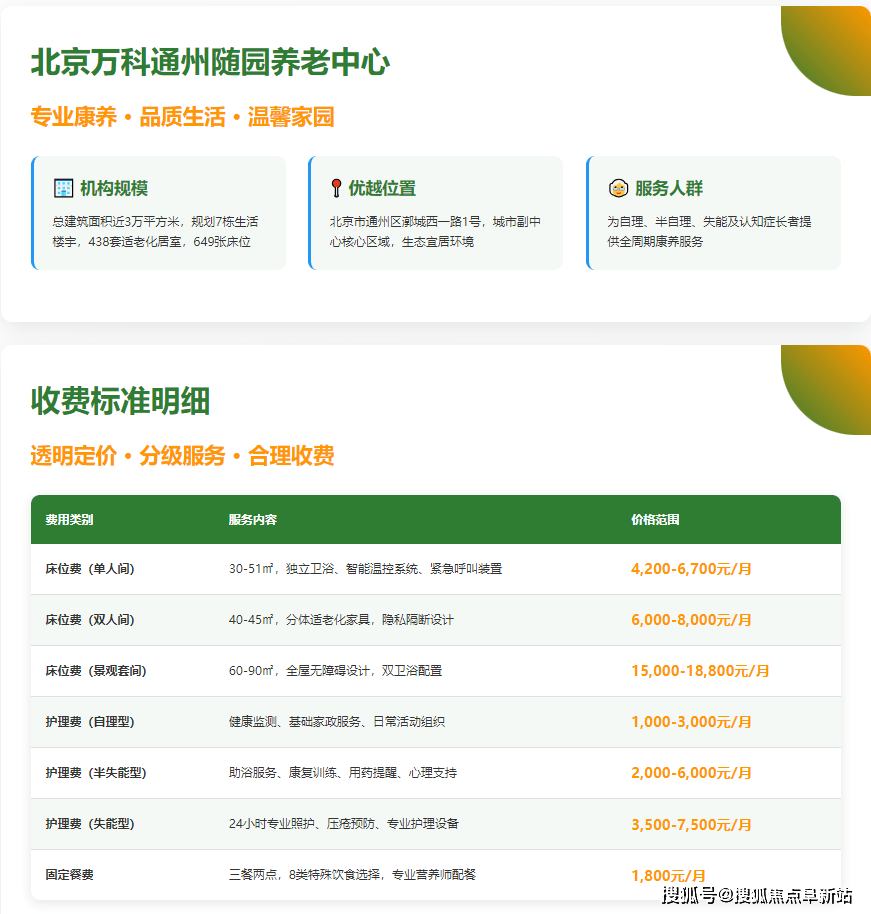Viewport: 871px width, 914px height.
Task: Select the 优越位置 info card
Action: (x=435, y=211)
